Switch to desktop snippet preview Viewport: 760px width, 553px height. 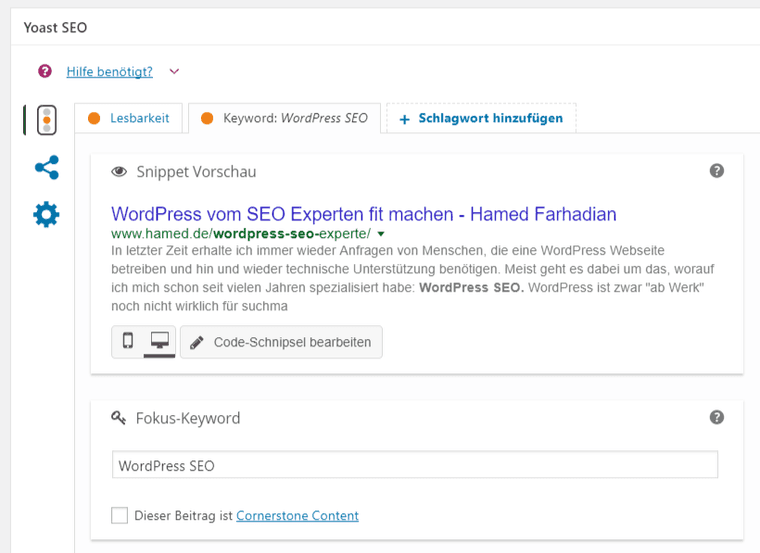tap(159, 341)
